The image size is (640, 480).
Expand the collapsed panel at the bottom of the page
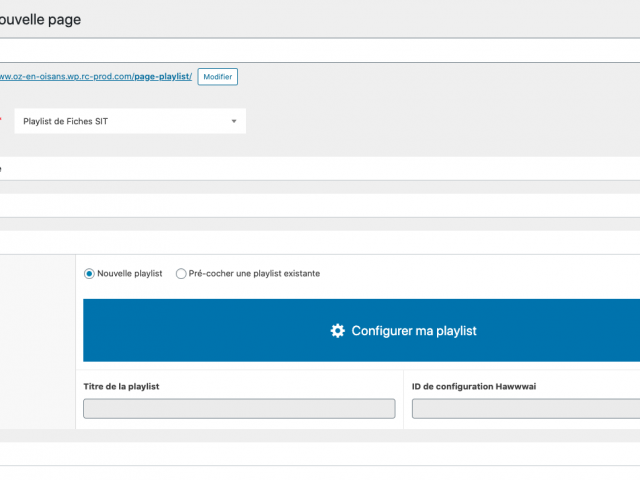[x=320, y=454]
